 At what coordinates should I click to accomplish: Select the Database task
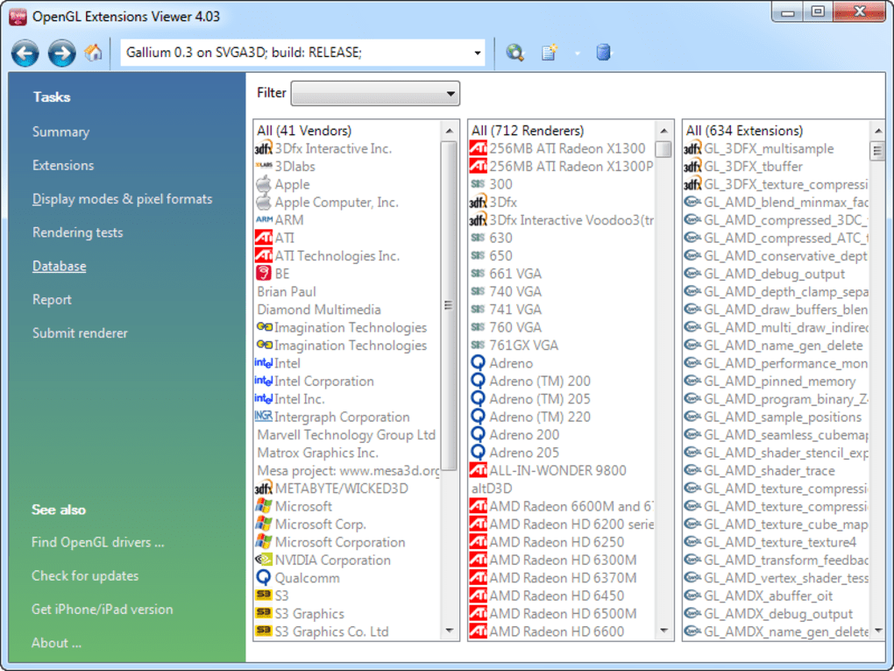point(59,266)
